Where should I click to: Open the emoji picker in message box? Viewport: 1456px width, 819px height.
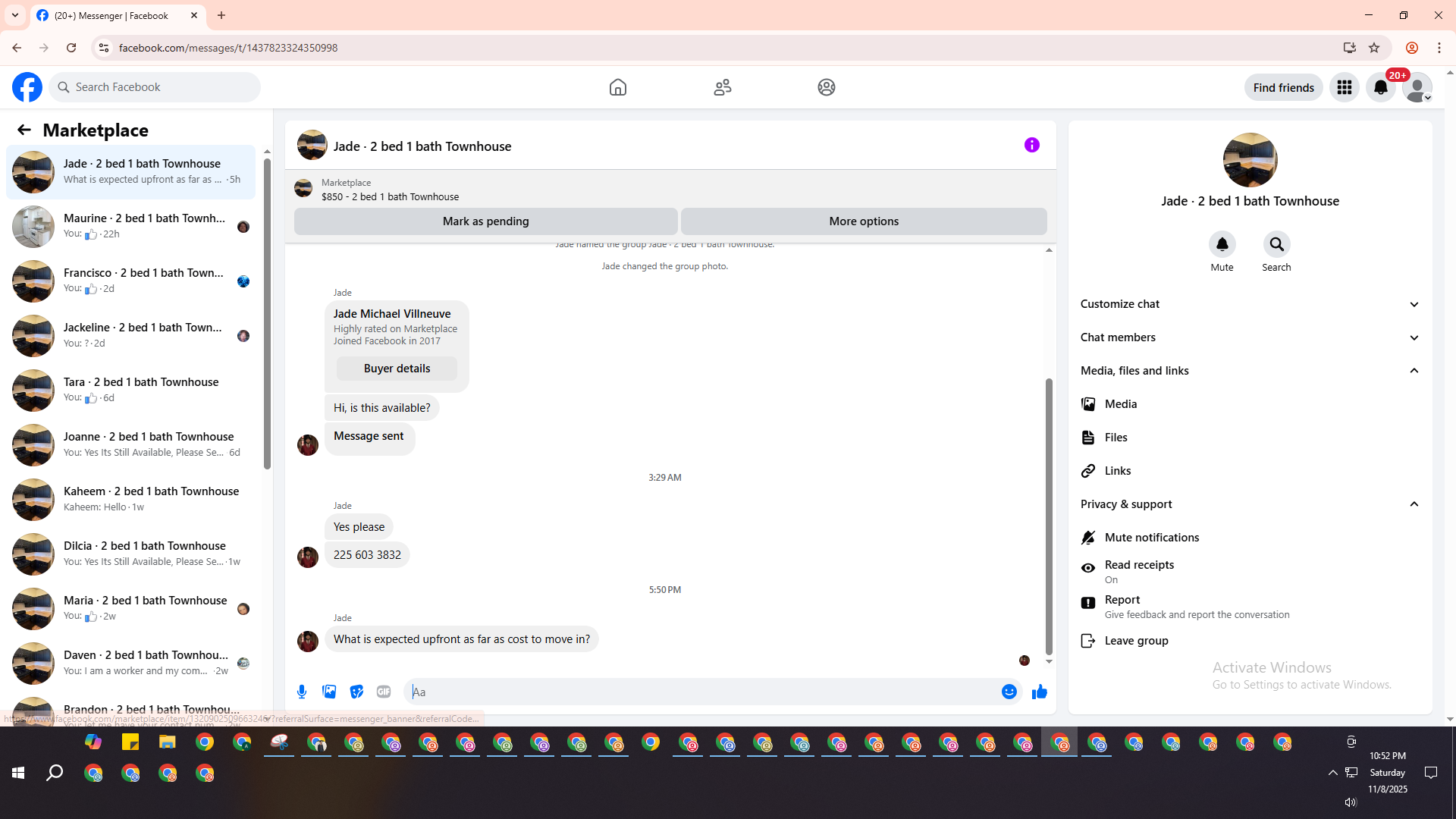(x=1009, y=692)
